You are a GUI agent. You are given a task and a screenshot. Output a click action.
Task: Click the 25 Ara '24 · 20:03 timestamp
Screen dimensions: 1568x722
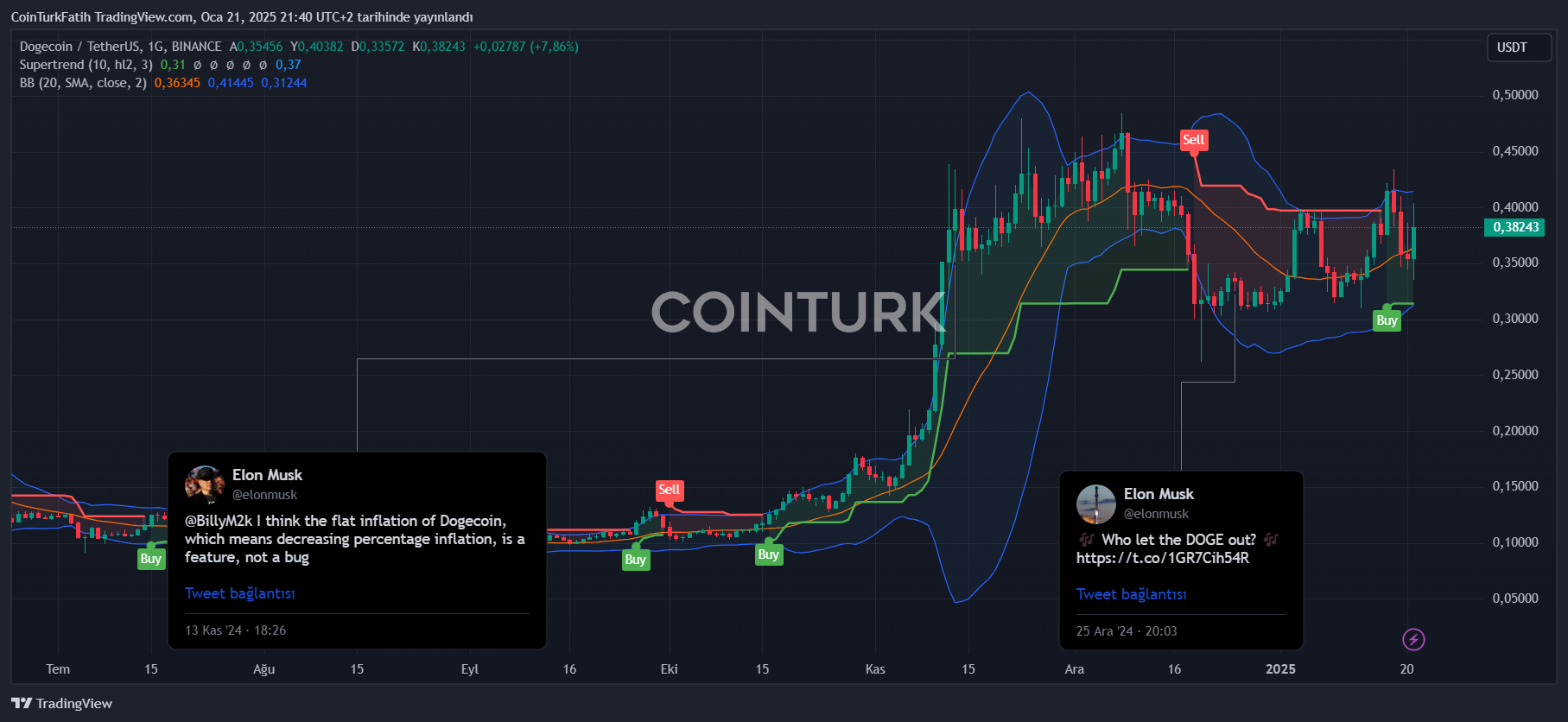tap(1127, 631)
